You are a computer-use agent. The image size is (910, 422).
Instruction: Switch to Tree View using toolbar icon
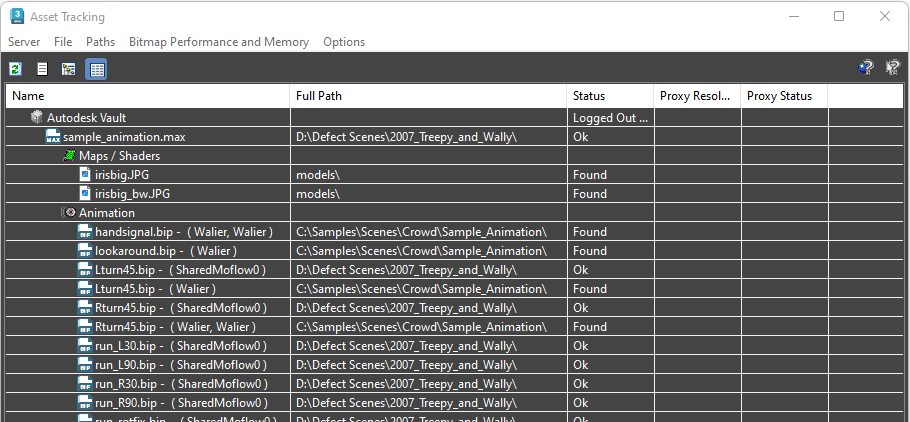tap(69, 69)
